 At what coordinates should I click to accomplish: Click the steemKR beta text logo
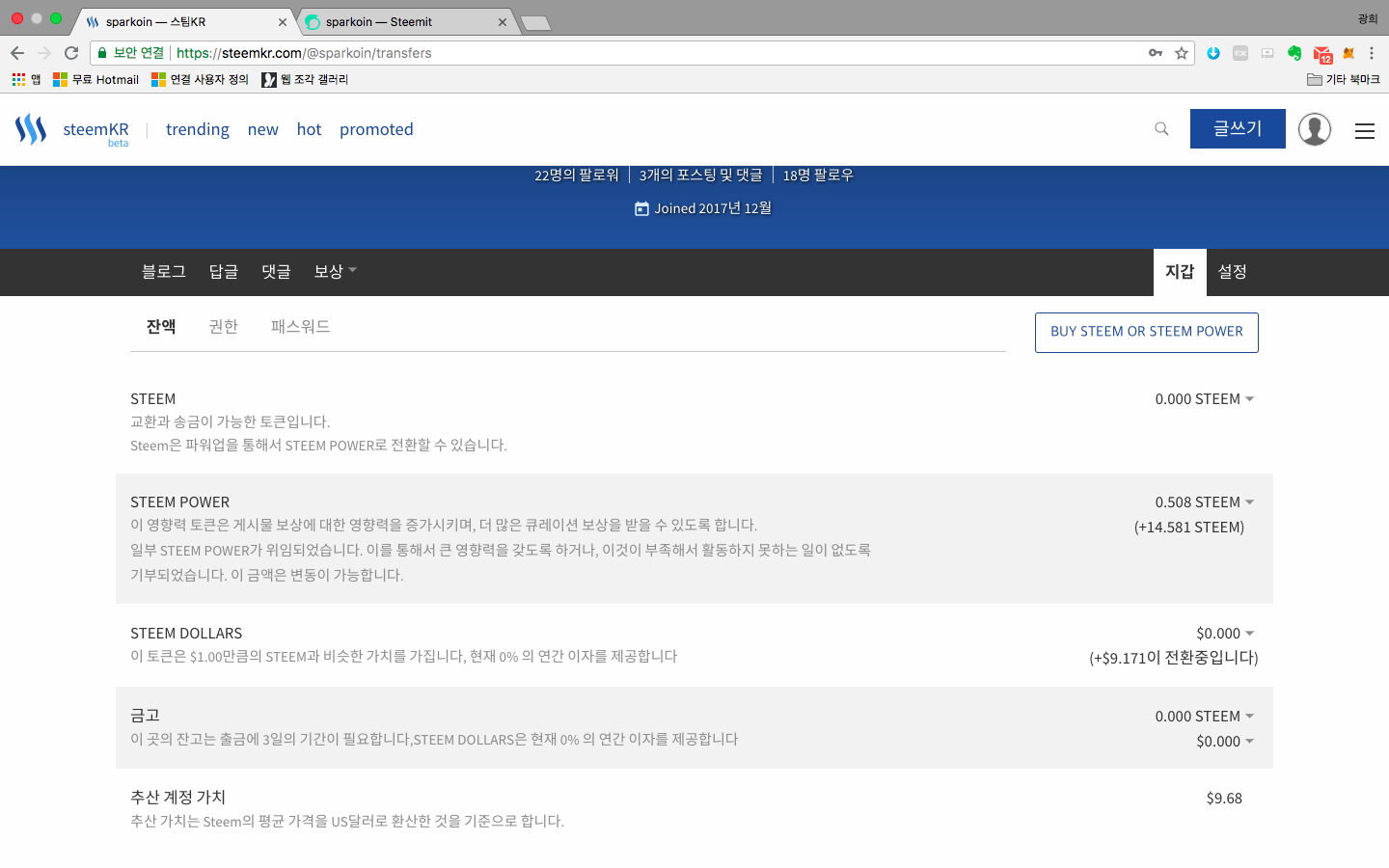95,131
